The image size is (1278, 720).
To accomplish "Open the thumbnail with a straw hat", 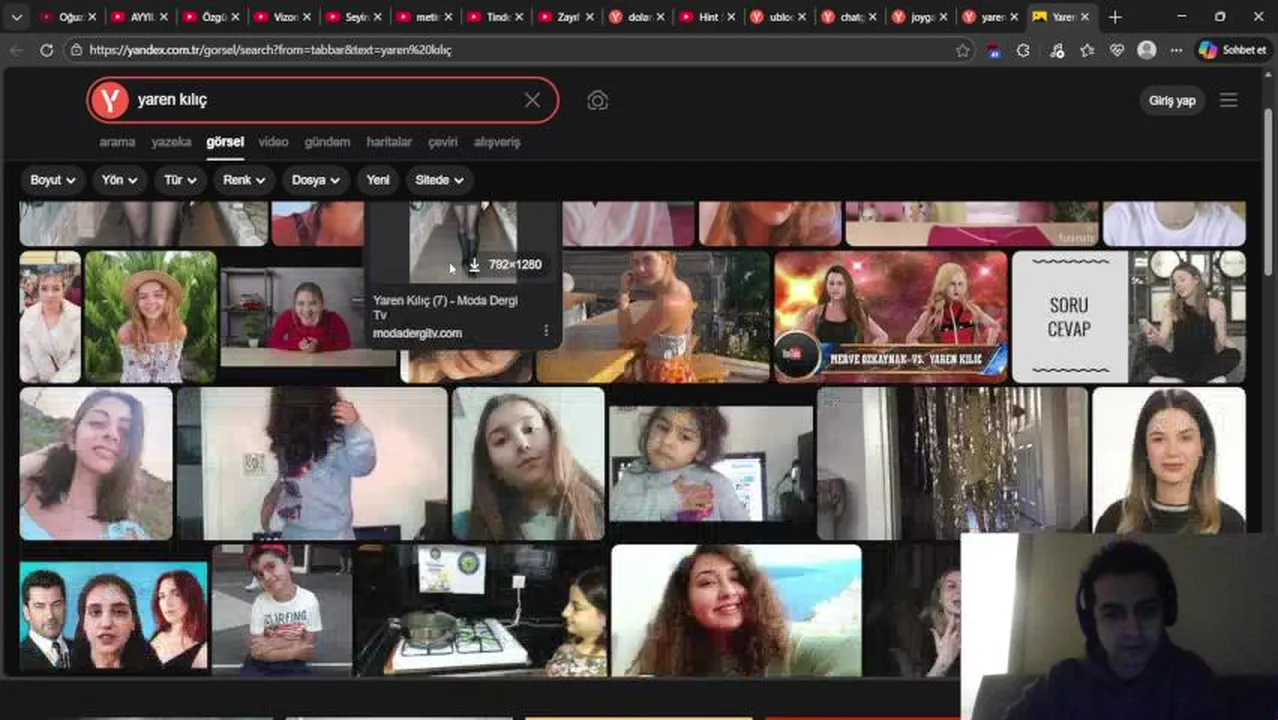I will click(x=151, y=317).
